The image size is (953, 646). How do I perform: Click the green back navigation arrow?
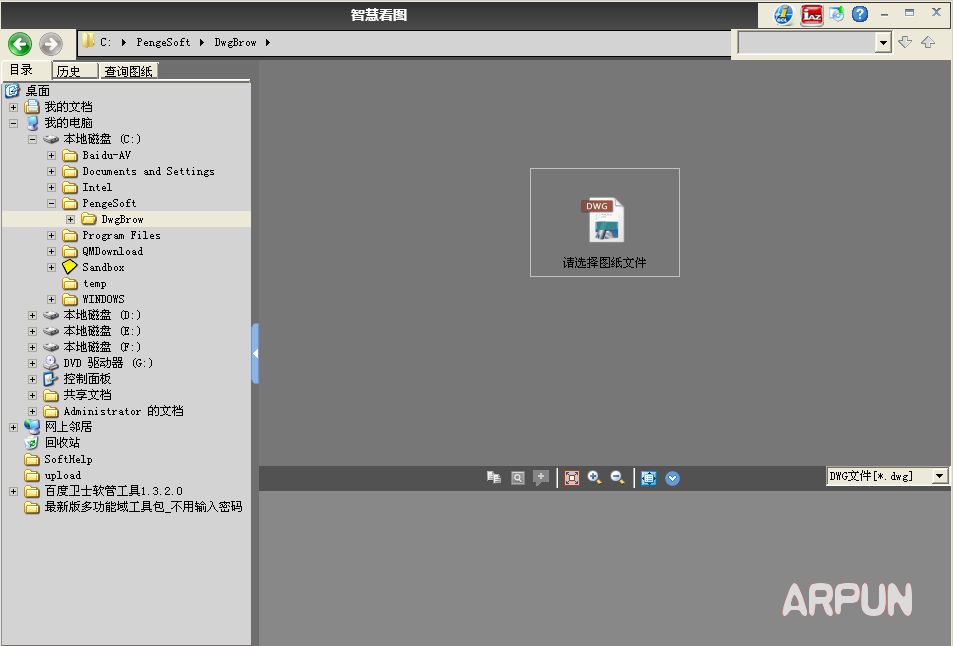[20, 44]
